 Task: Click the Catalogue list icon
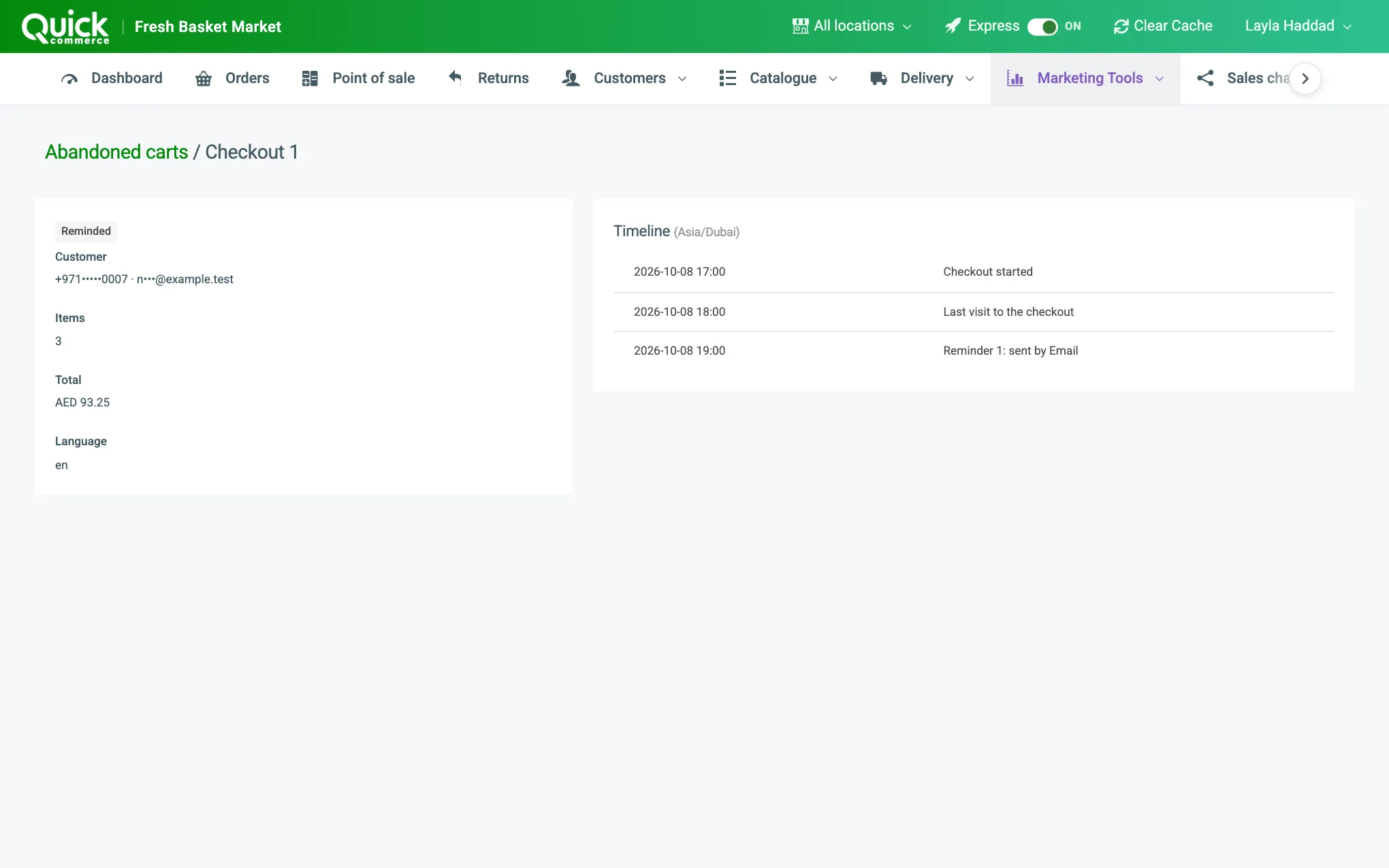728,78
